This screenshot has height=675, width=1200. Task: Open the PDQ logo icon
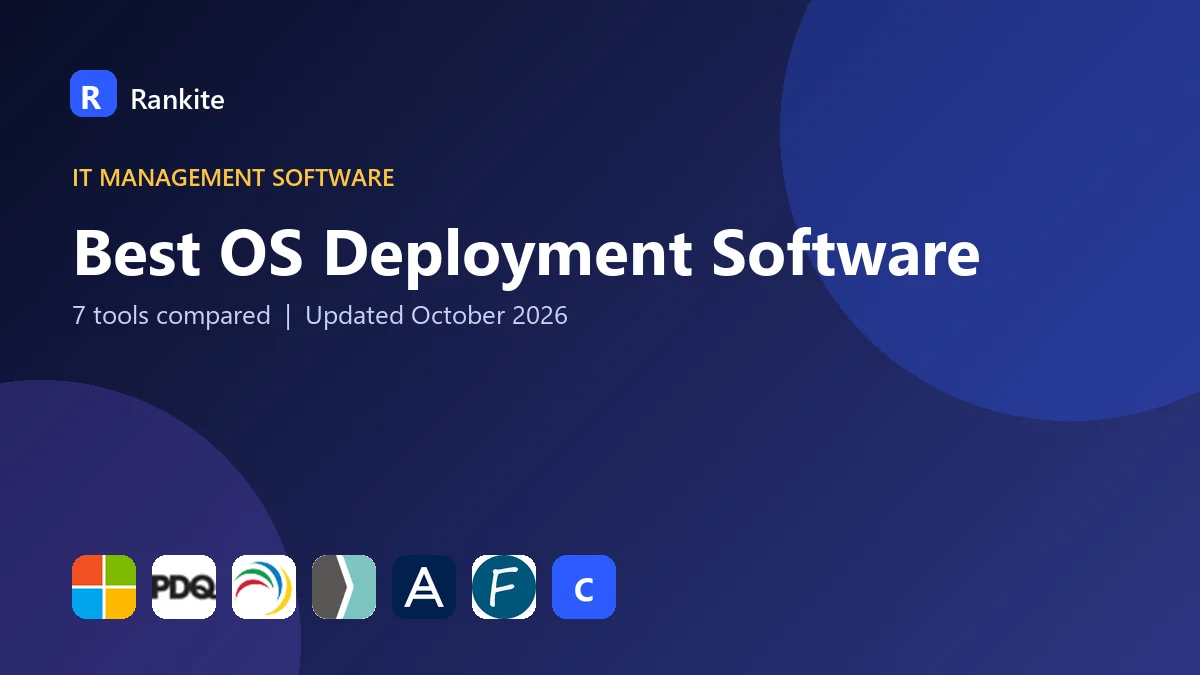[x=184, y=587]
